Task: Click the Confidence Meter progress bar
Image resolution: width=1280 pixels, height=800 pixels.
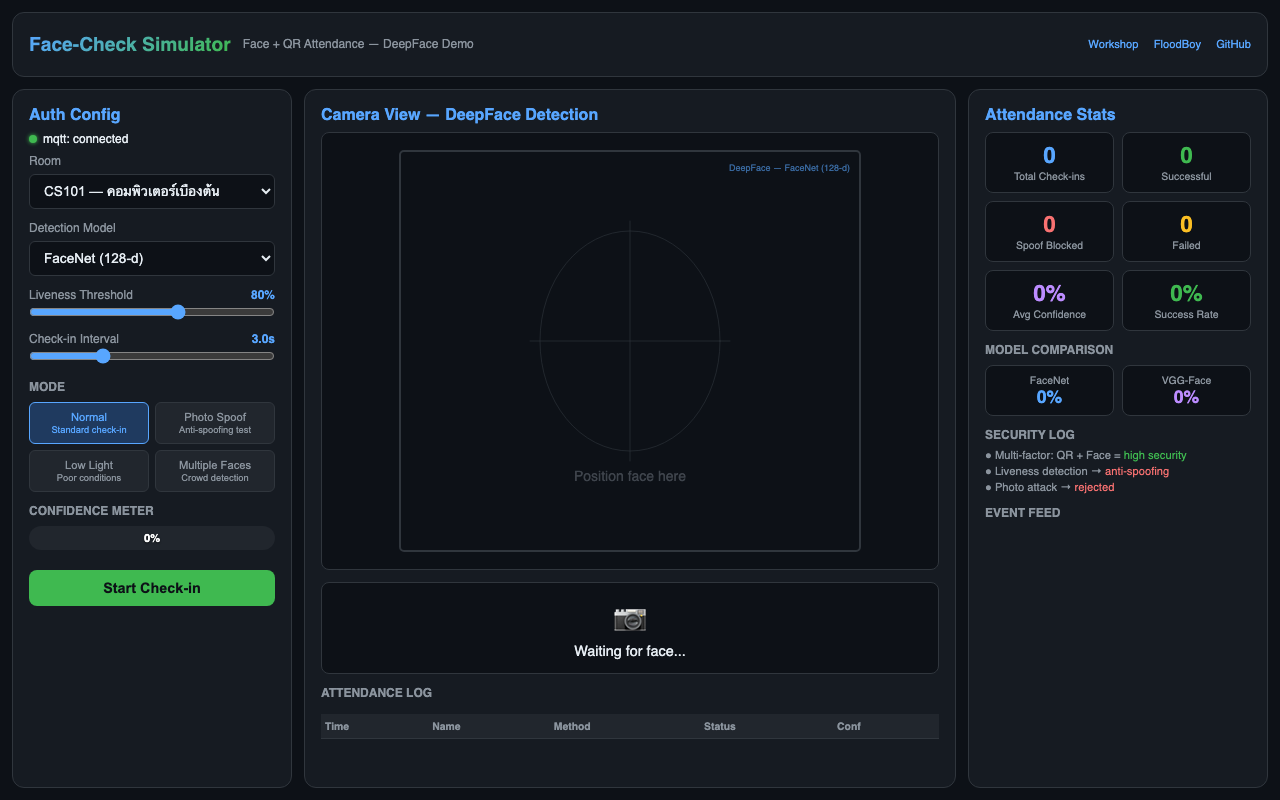Action: [152, 538]
